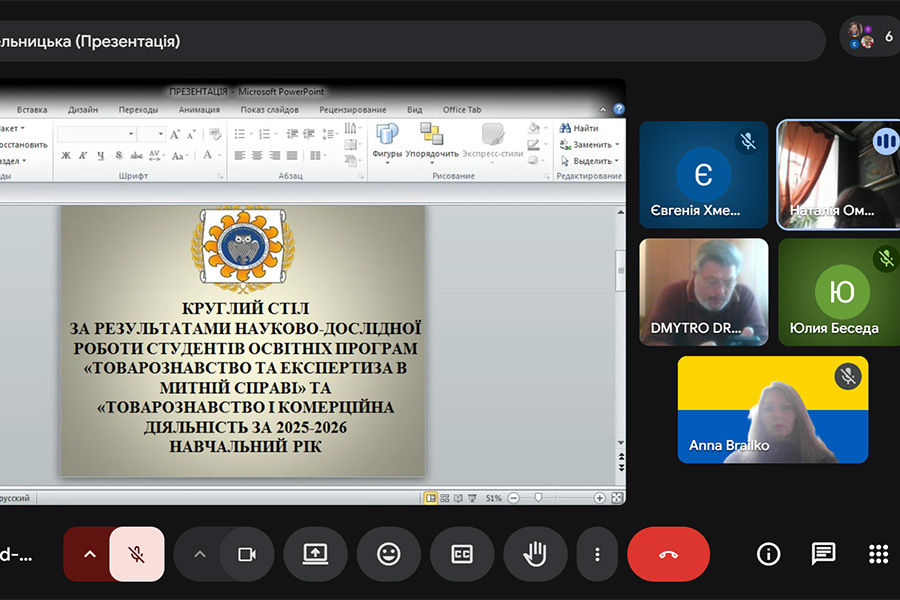Screen dimensions: 900x600
Task: Click the present screen icon
Action: pos(315,554)
